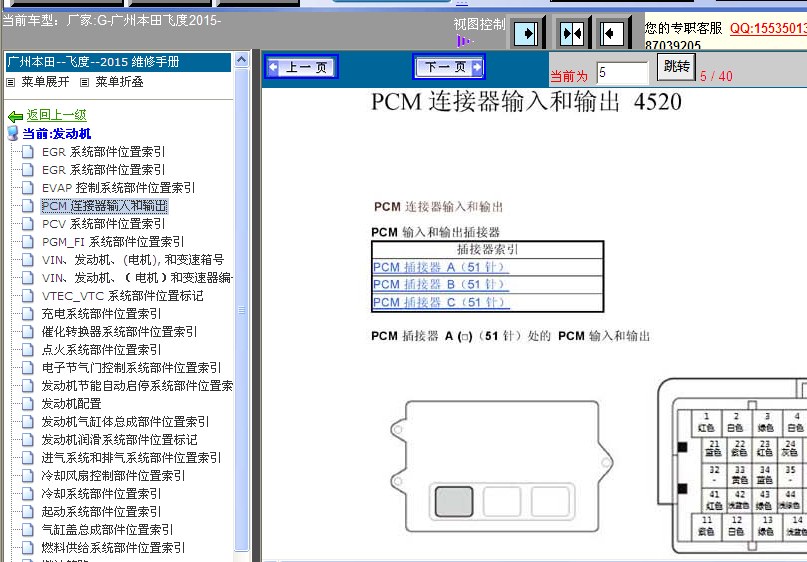
Task: Open PGM_FI 系统部件位置索引
Action: pyautogui.click(x=113, y=242)
